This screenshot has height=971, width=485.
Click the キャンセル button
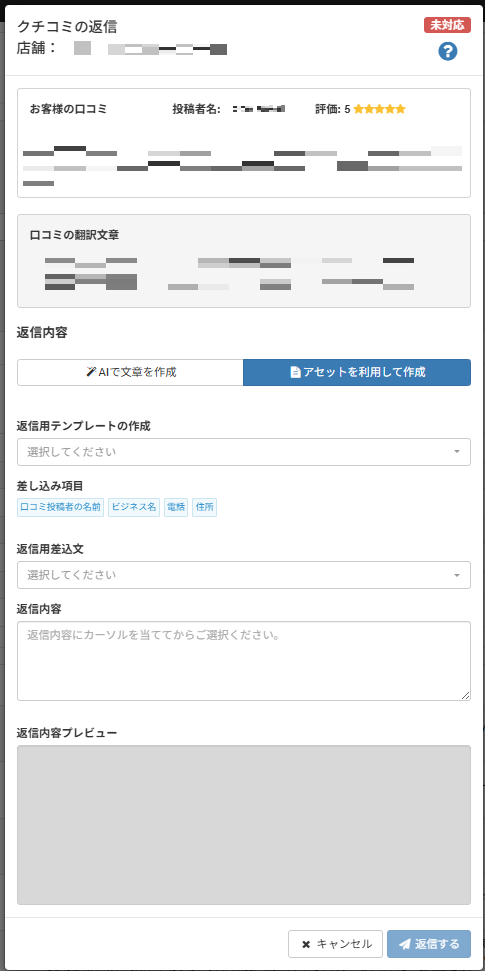click(335, 944)
